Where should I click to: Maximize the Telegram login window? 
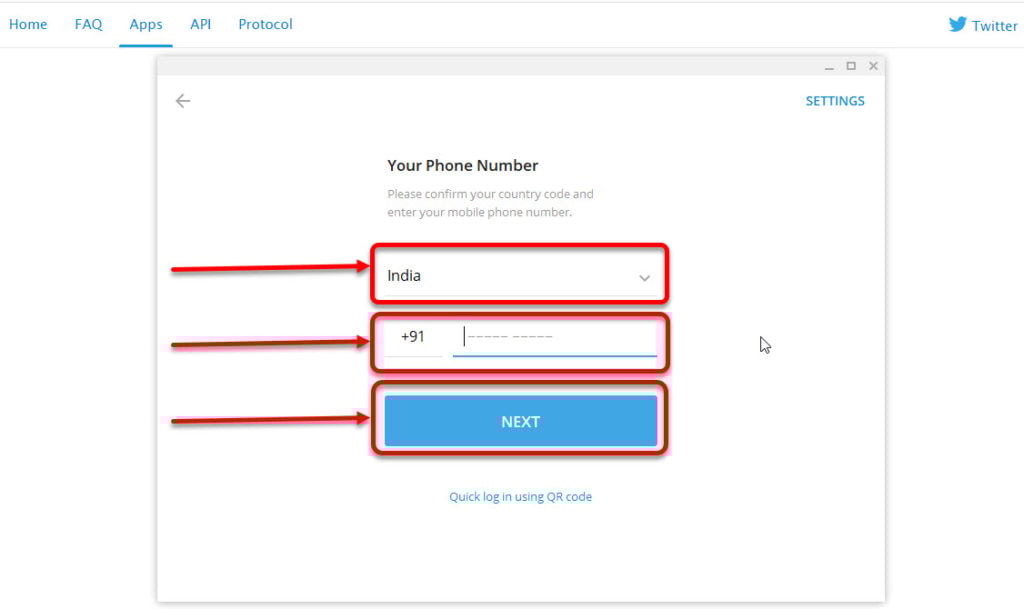point(851,66)
